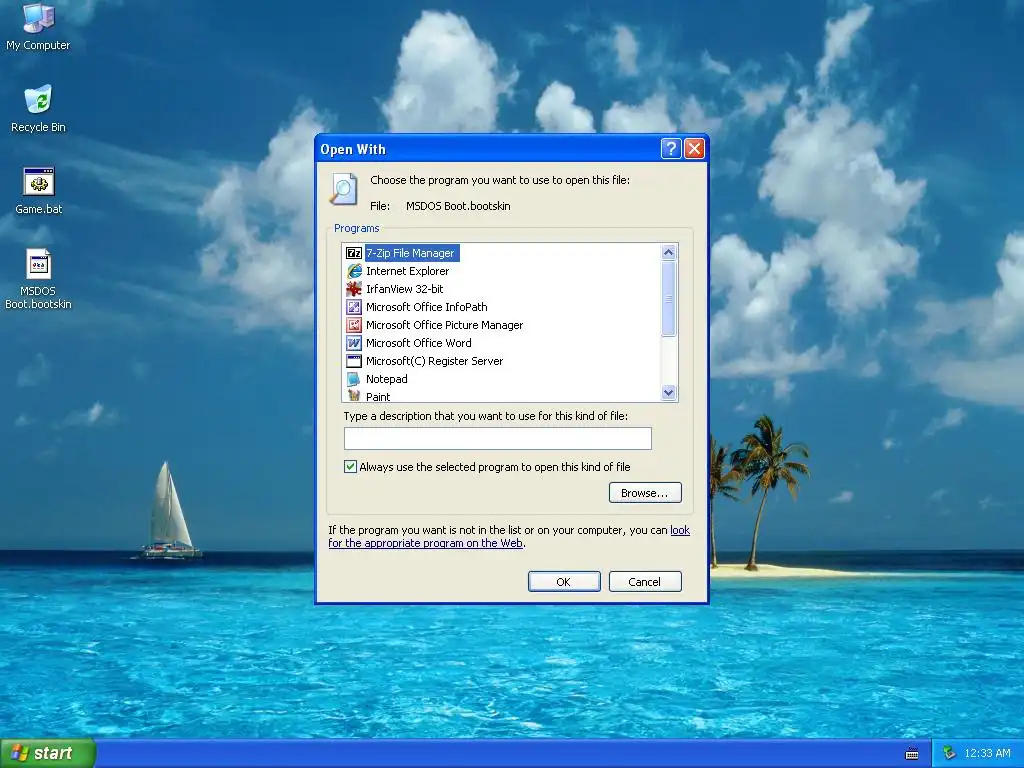This screenshot has height=768, width=1024.
Task: Click the keyboard icon in taskbar
Action: coord(912,754)
